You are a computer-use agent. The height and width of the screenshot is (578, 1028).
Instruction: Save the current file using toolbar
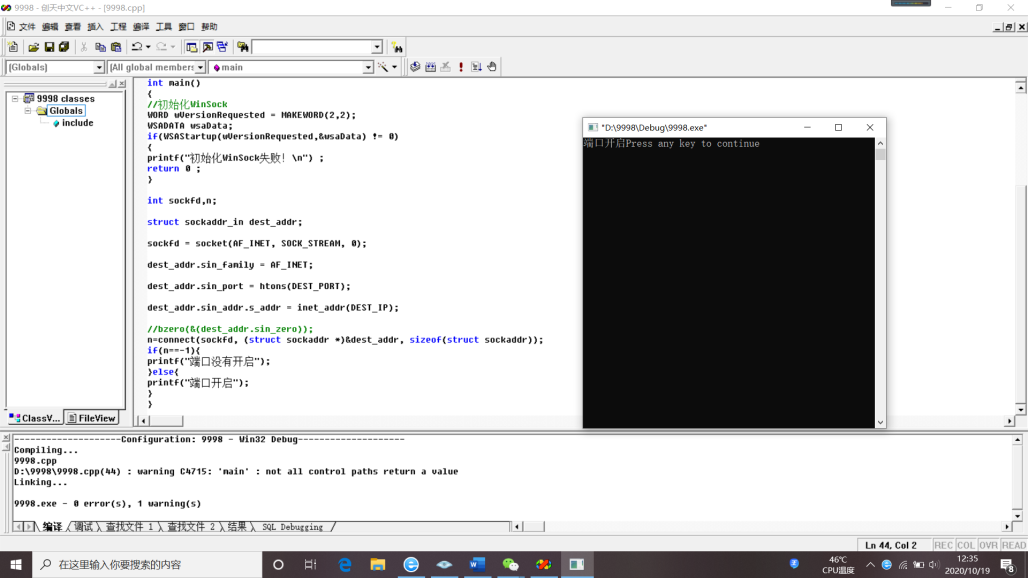(x=49, y=47)
